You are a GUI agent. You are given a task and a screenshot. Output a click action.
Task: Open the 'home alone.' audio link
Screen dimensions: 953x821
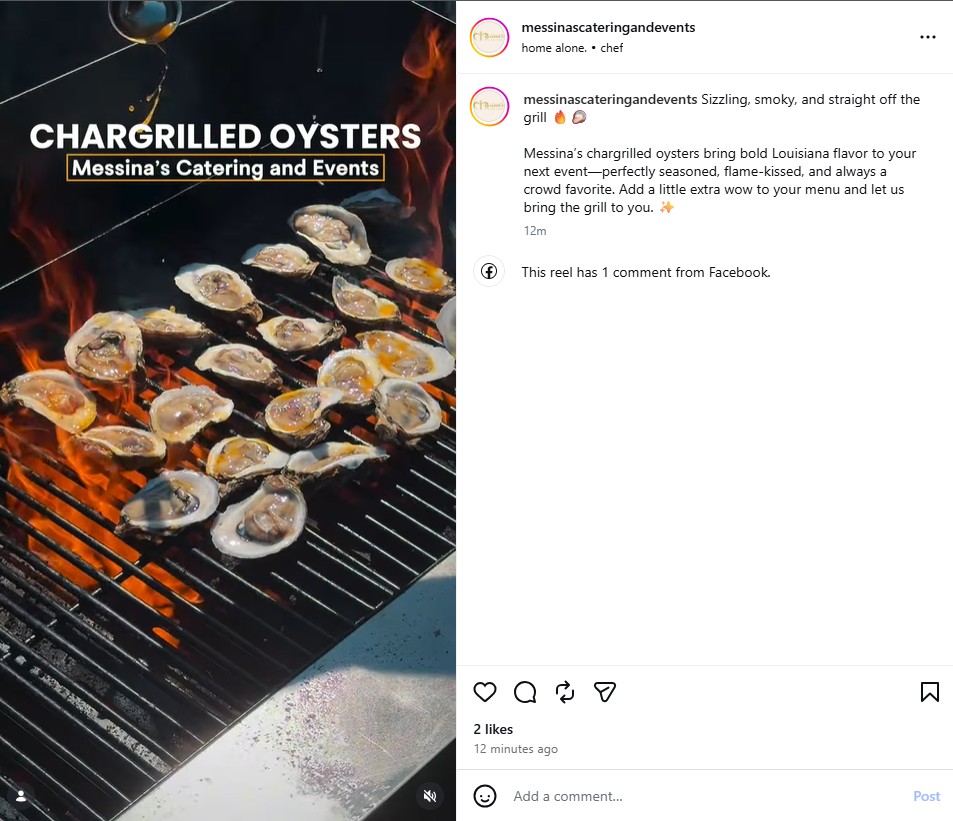coord(554,48)
